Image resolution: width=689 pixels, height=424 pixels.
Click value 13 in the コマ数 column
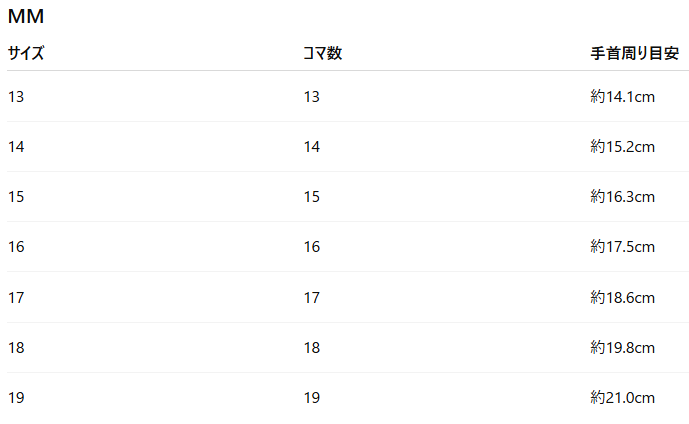click(312, 97)
